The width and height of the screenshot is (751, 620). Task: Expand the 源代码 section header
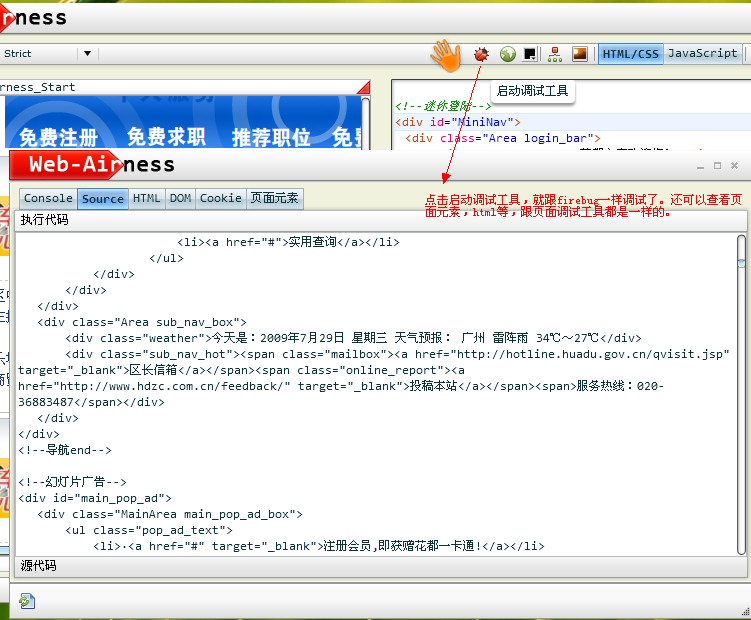point(39,566)
